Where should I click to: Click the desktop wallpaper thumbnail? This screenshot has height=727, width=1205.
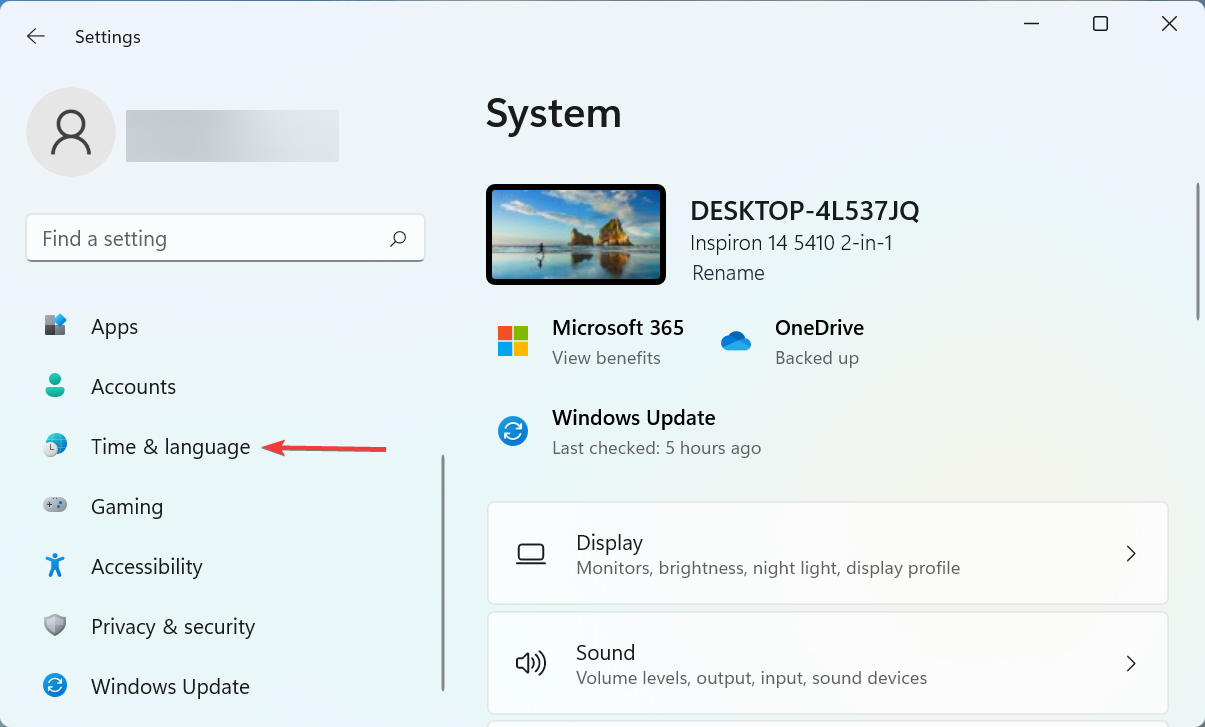point(575,234)
